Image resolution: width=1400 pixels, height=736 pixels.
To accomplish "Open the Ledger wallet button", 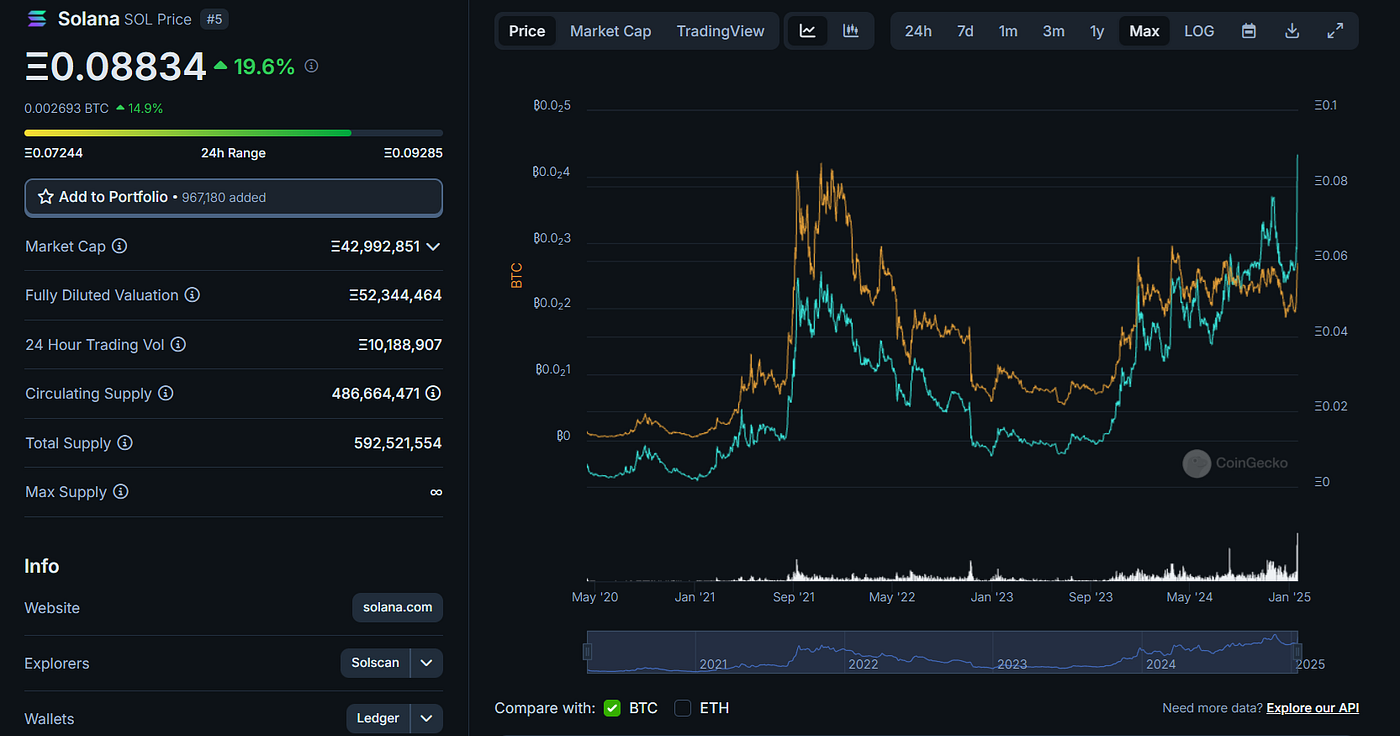I will (377, 718).
